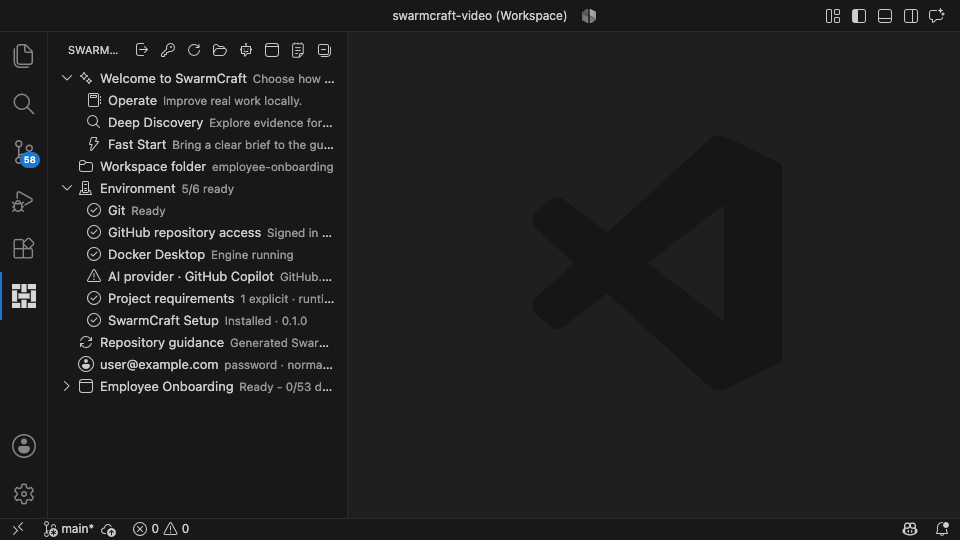Click the Workspace folder employee-onboarding row
This screenshot has width=960, height=540.
(x=197, y=167)
